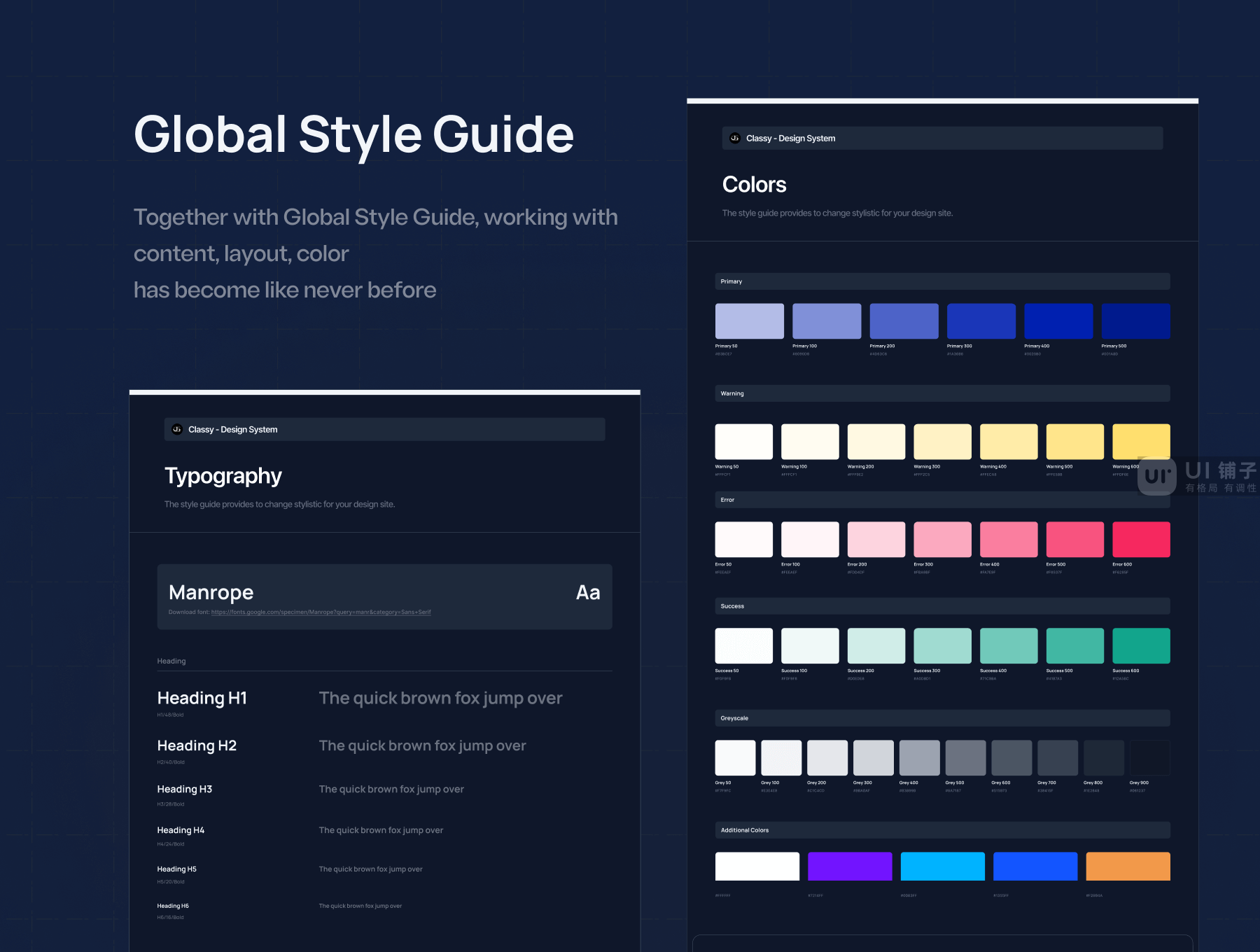This screenshot has width=1260, height=952.
Task: Pick the orange additional color swatch
Action: pos(1128,867)
